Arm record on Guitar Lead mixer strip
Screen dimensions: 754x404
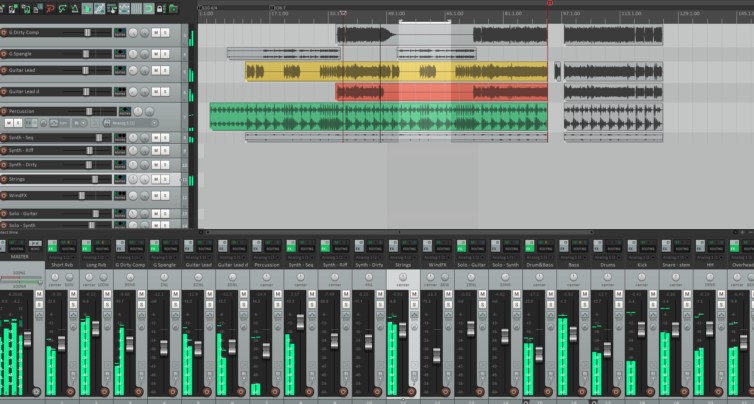click(x=207, y=392)
